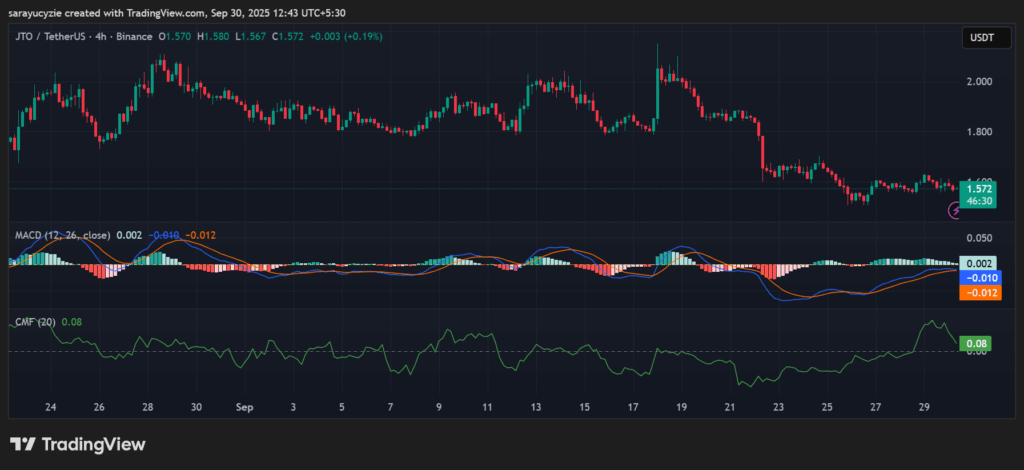Select the MACD (12, 26, close) indicator legend

coord(62,235)
